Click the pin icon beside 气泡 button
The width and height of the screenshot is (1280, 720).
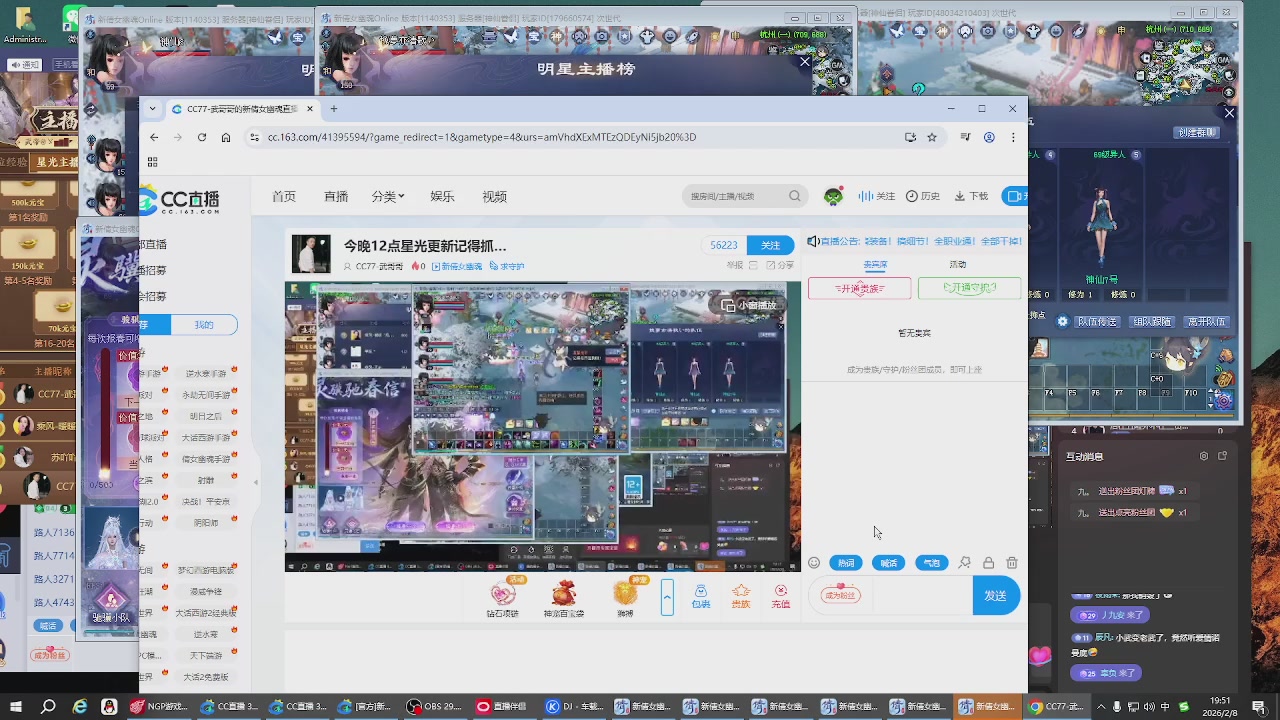pos(964,563)
